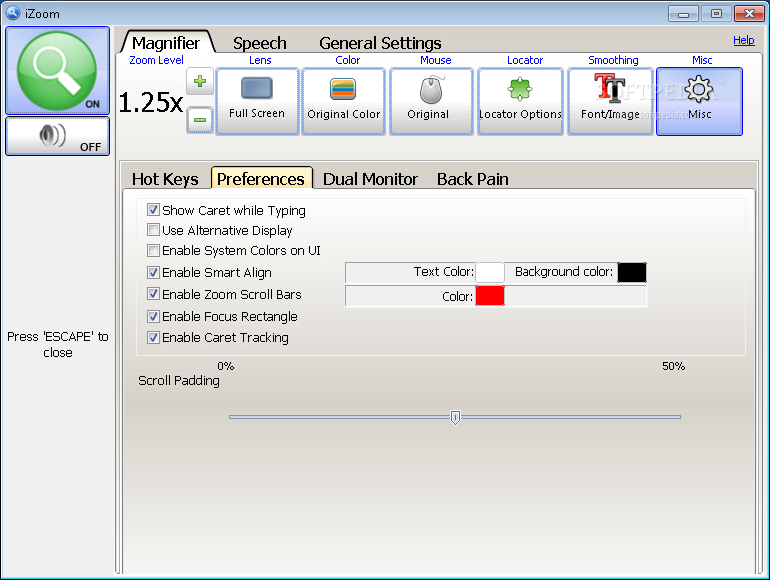Switch to the Magnifier tab
Viewport: 770px width, 580px height.
166,43
